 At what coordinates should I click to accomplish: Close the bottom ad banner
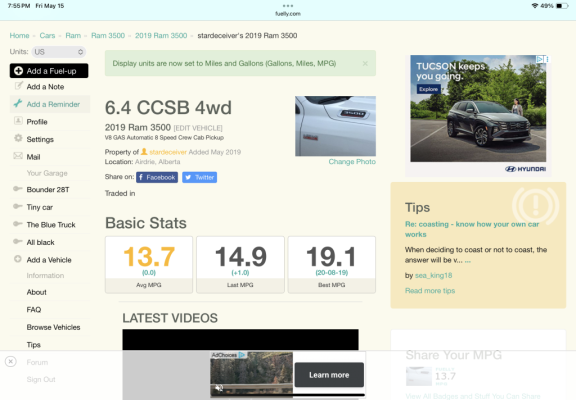pyautogui.click(x=11, y=362)
